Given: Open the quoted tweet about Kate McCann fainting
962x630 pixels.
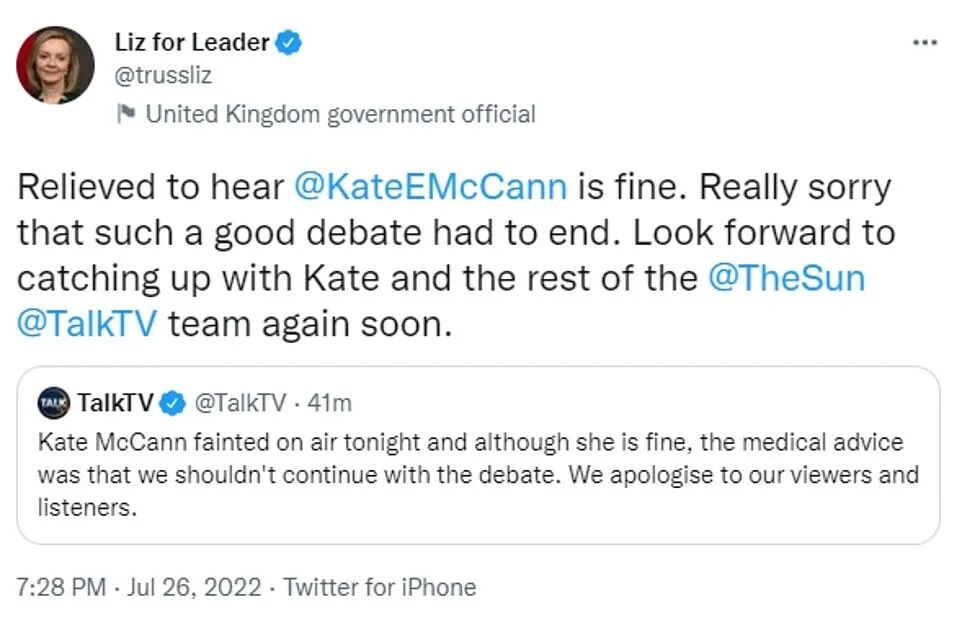Looking at the screenshot, I should click(478, 474).
